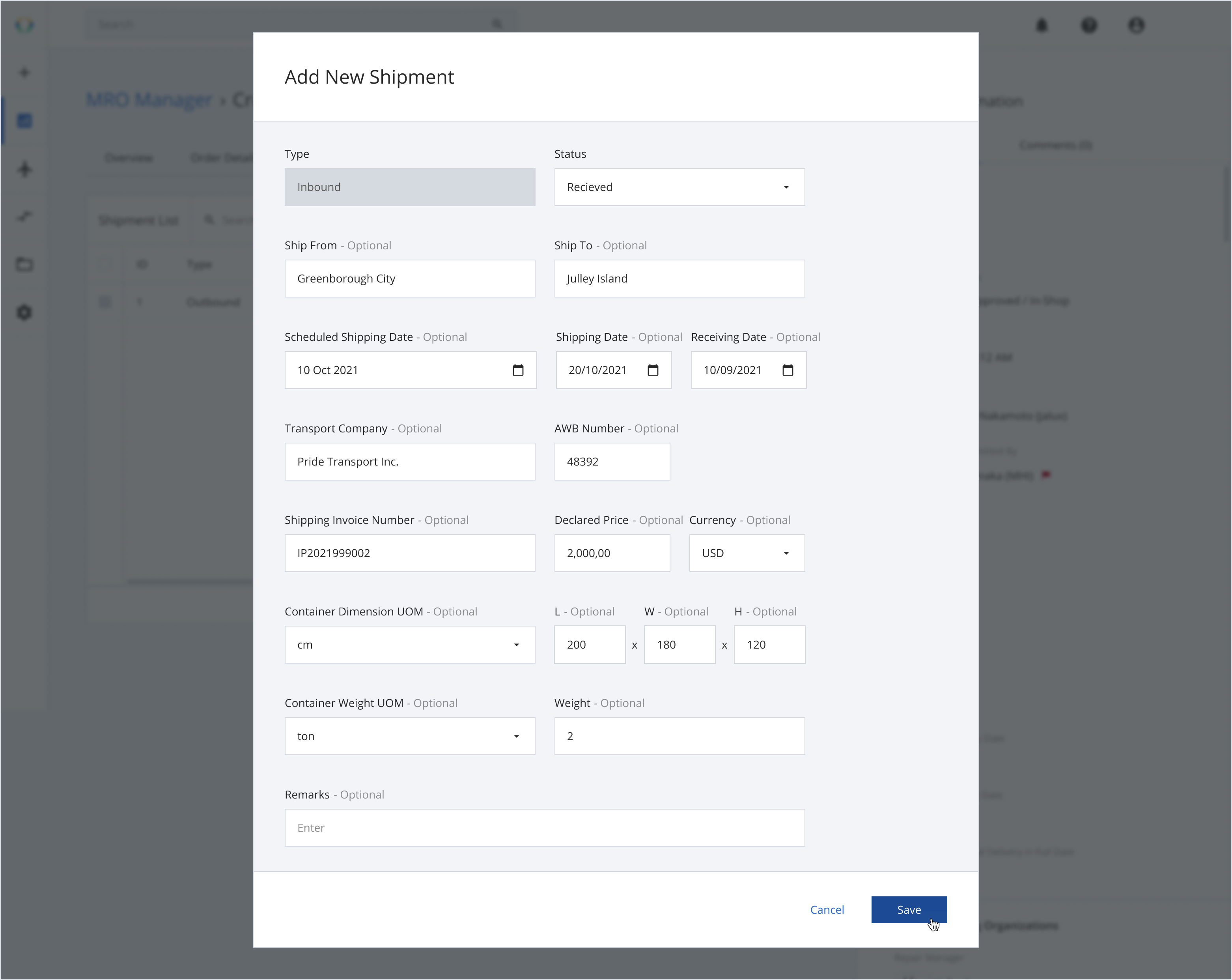Screen dimensions: 1232x980
Task: Click Outbound cell in background shipment list
Action: (x=213, y=302)
